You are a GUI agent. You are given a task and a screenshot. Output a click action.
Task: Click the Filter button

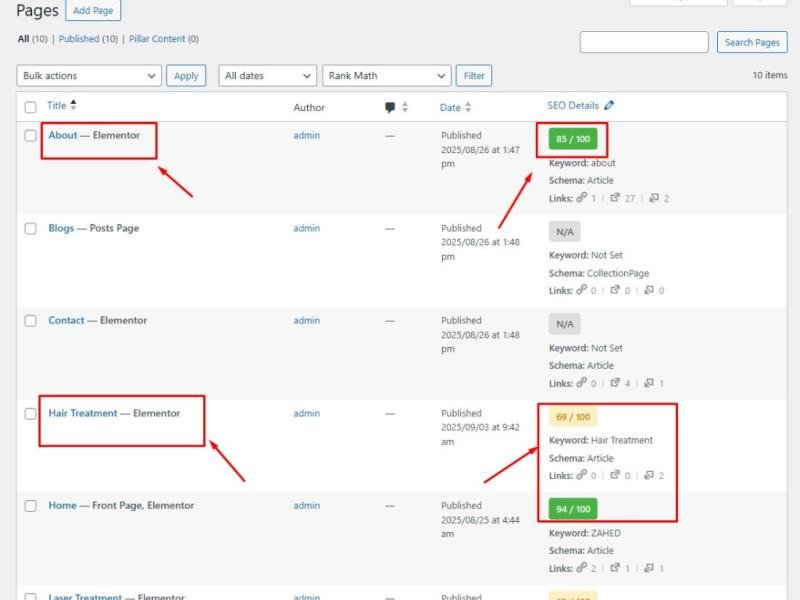pos(474,76)
